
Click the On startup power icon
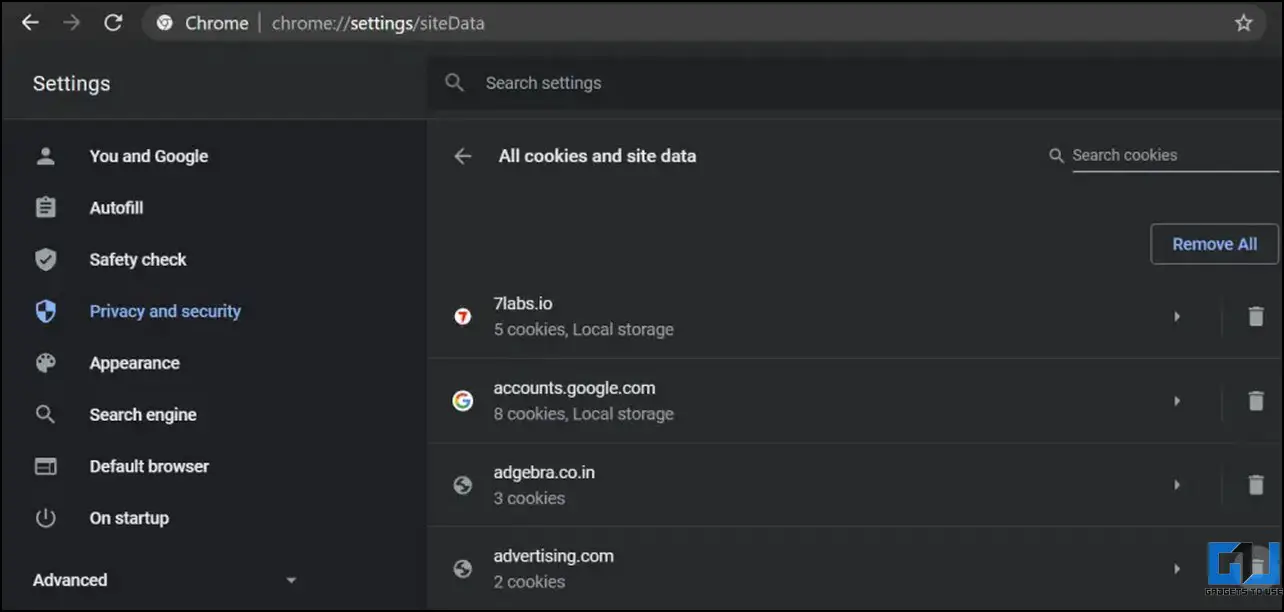coord(46,518)
